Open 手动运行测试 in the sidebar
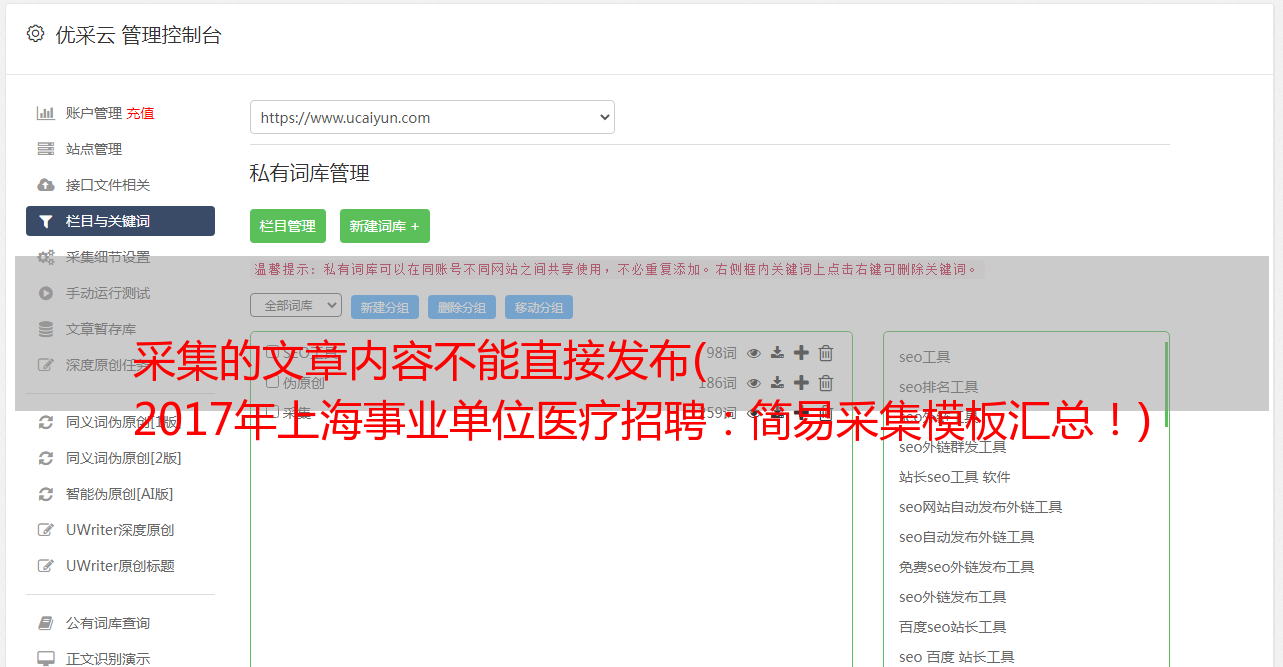This screenshot has height=667, width=1283. 108,293
